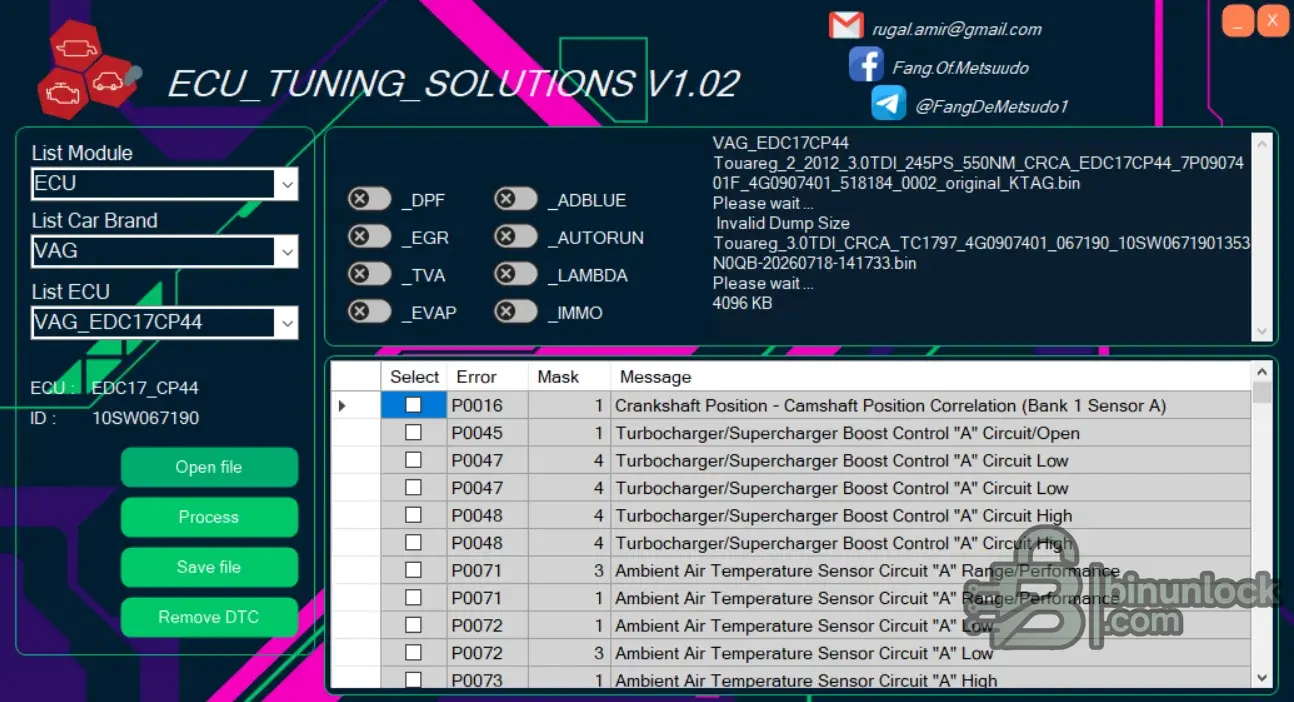
Task: Click the Remove DTC button
Action: pyautogui.click(x=209, y=617)
